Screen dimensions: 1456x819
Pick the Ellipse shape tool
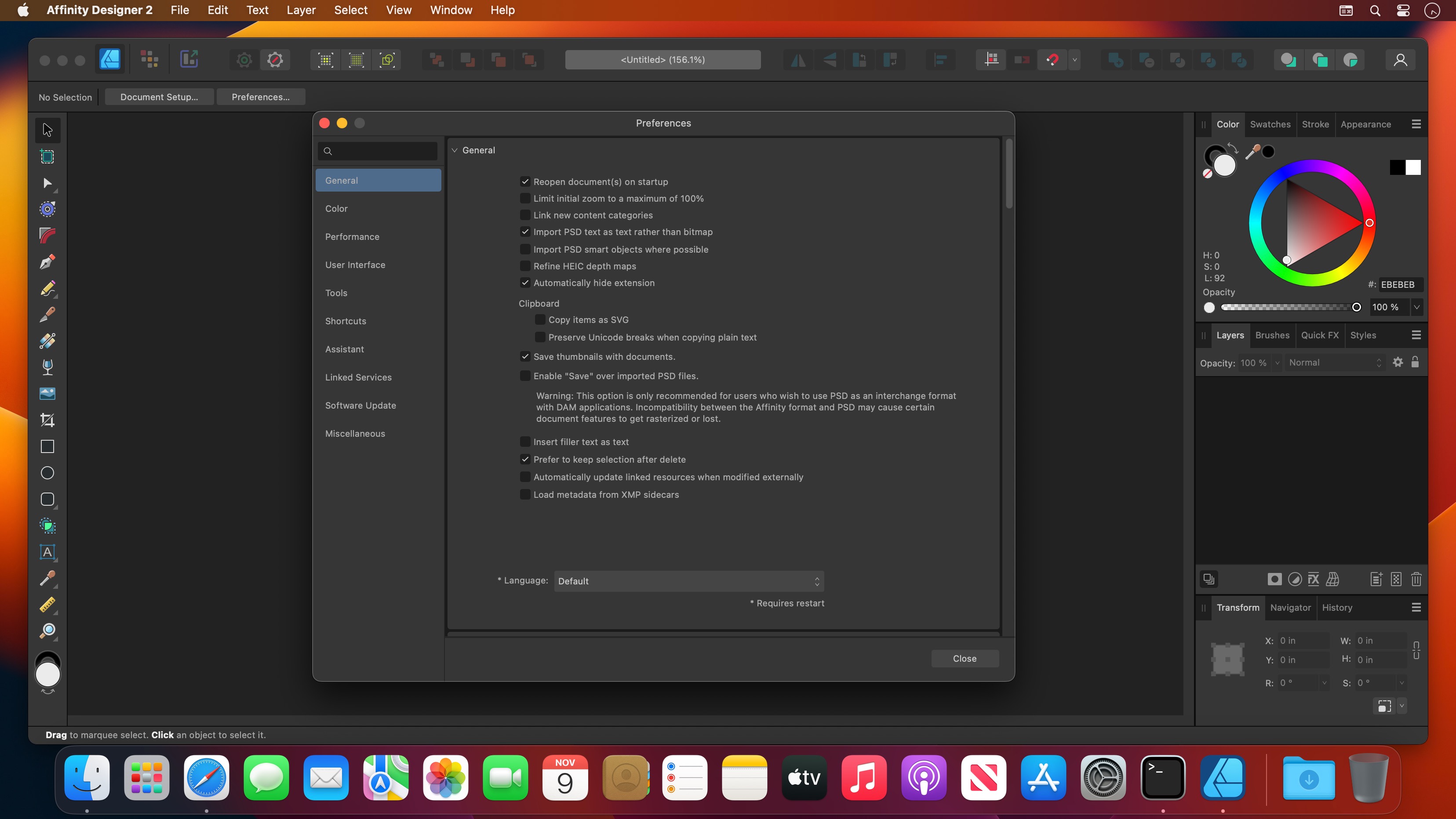tap(47, 473)
